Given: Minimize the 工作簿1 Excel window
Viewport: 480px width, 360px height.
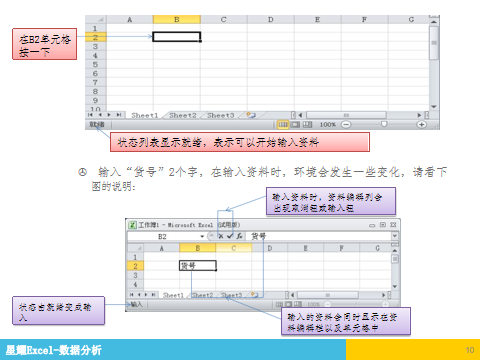Looking at the screenshot, I should (372, 225).
